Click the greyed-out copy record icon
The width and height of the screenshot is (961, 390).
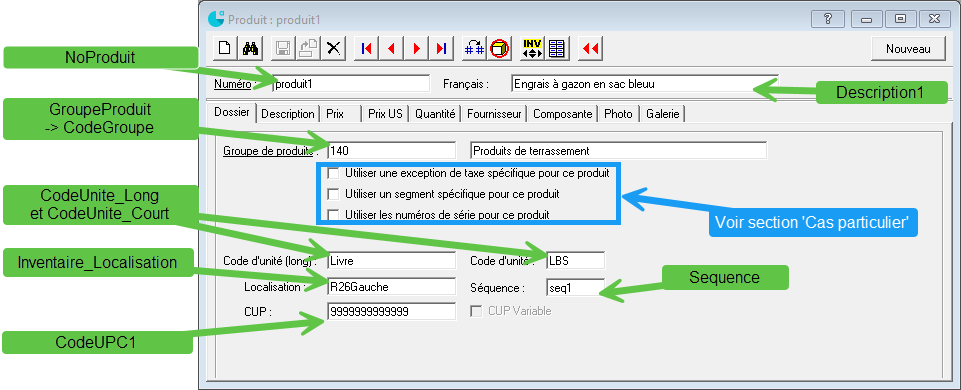click(x=309, y=49)
